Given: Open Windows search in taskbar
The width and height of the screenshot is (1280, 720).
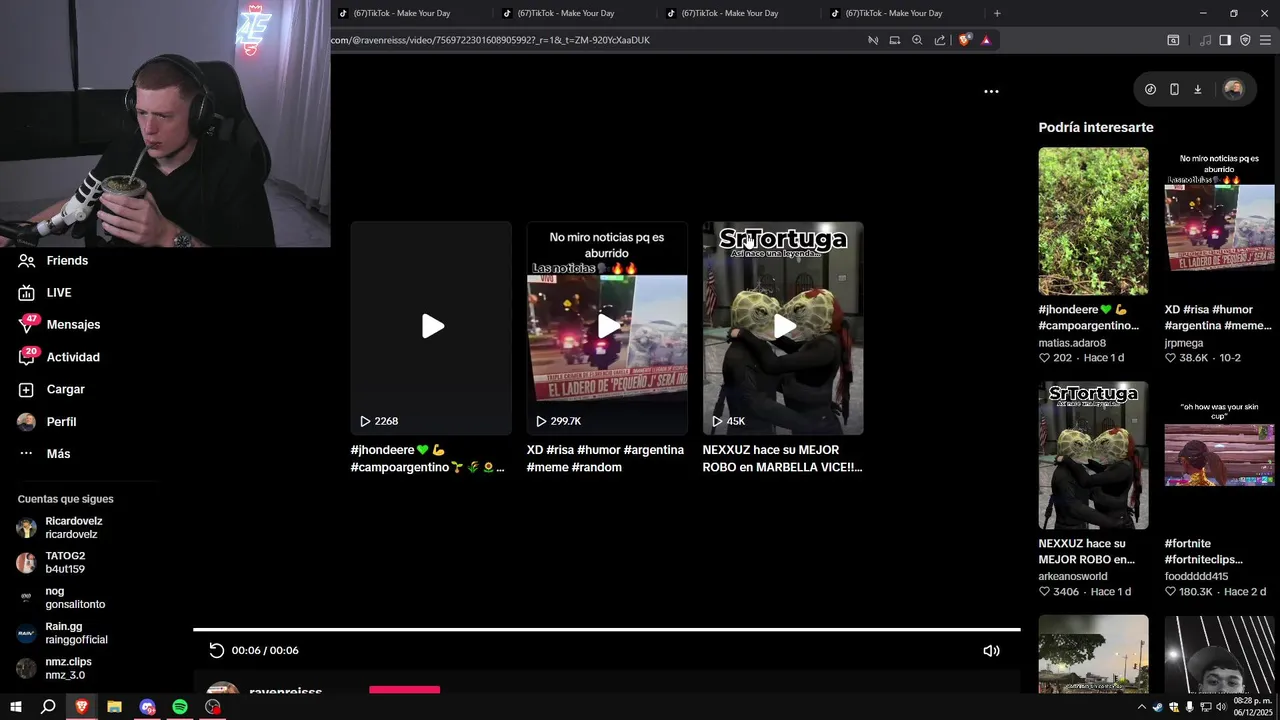Looking at the screenshot, I should coord(48,707).
